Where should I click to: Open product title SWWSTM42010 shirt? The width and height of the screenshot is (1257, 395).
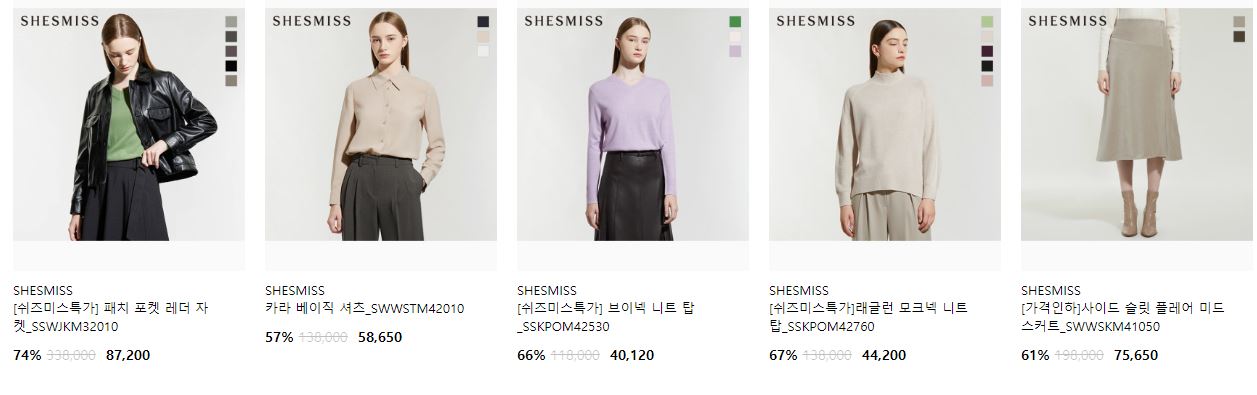click(x=365, y=309)
